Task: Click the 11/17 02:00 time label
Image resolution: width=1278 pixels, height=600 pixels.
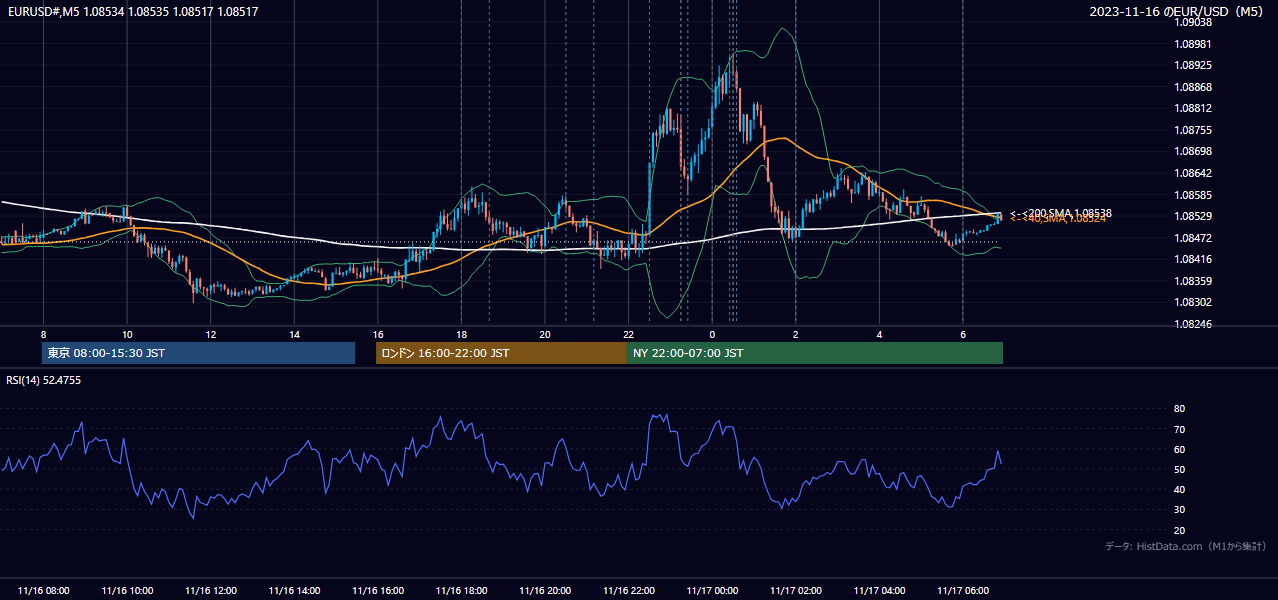Action: coord(795,591)
